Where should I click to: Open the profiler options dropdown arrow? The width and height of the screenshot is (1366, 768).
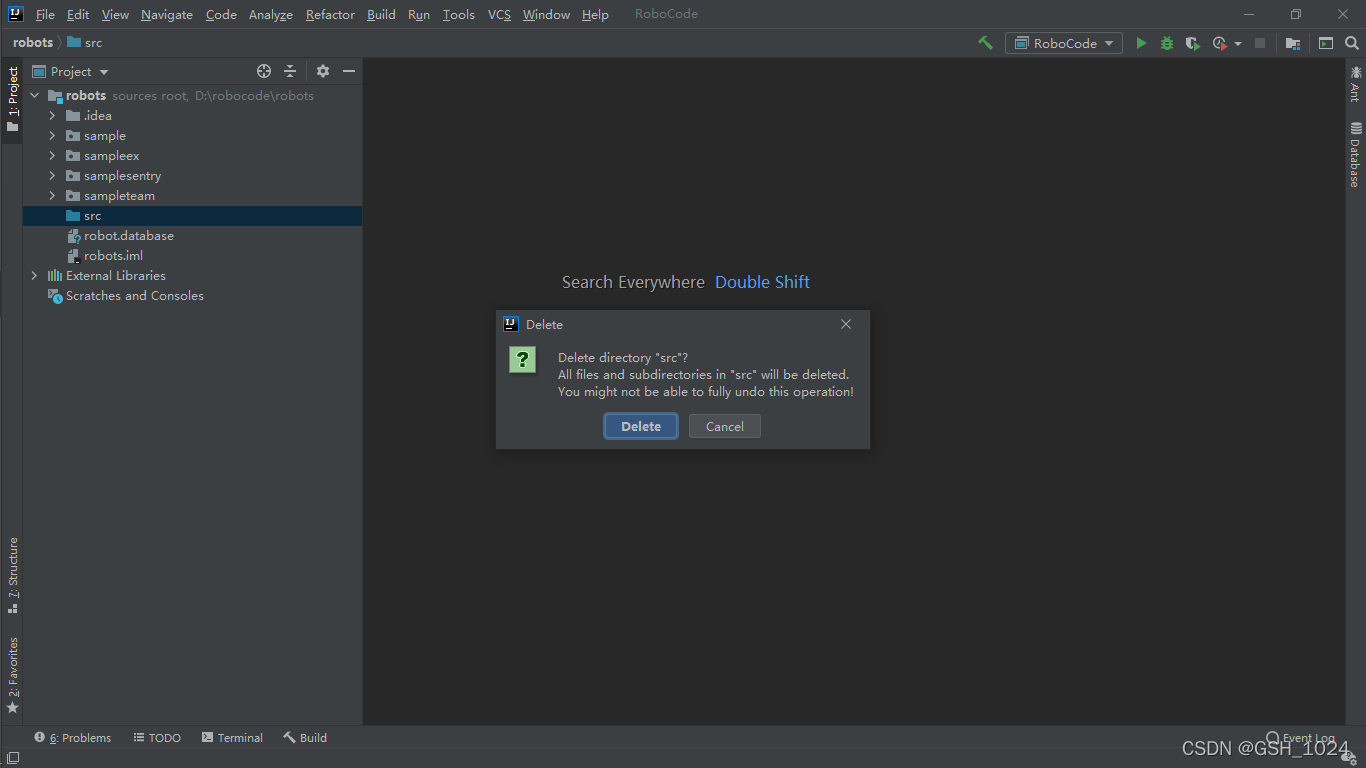[1238, 44]
